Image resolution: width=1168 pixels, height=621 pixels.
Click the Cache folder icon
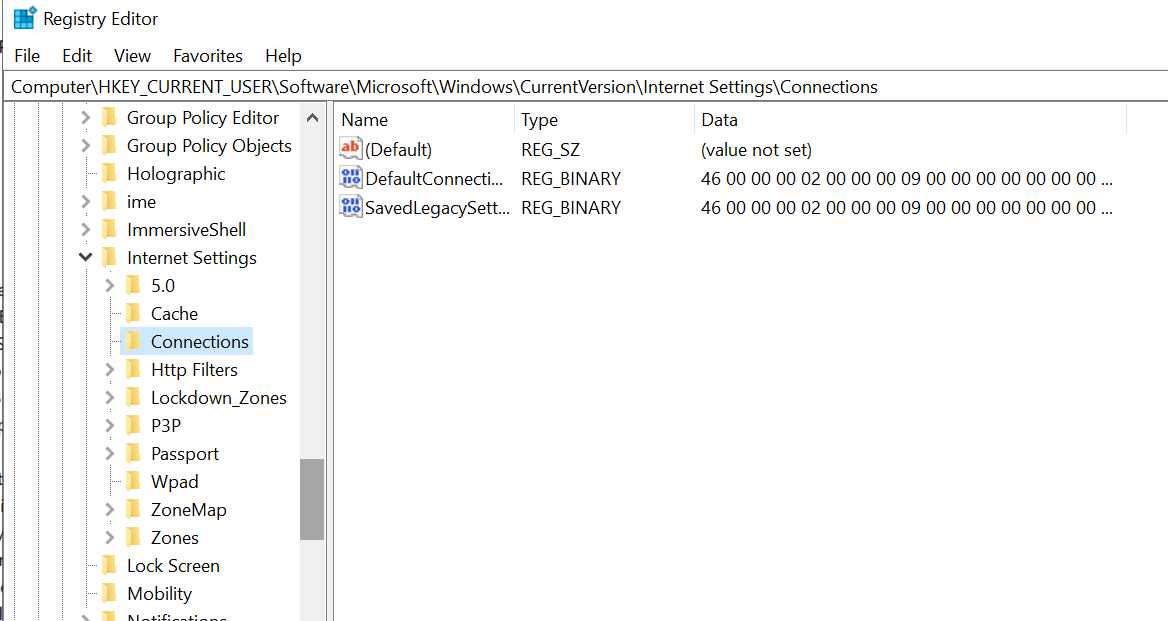click(133, 313)
